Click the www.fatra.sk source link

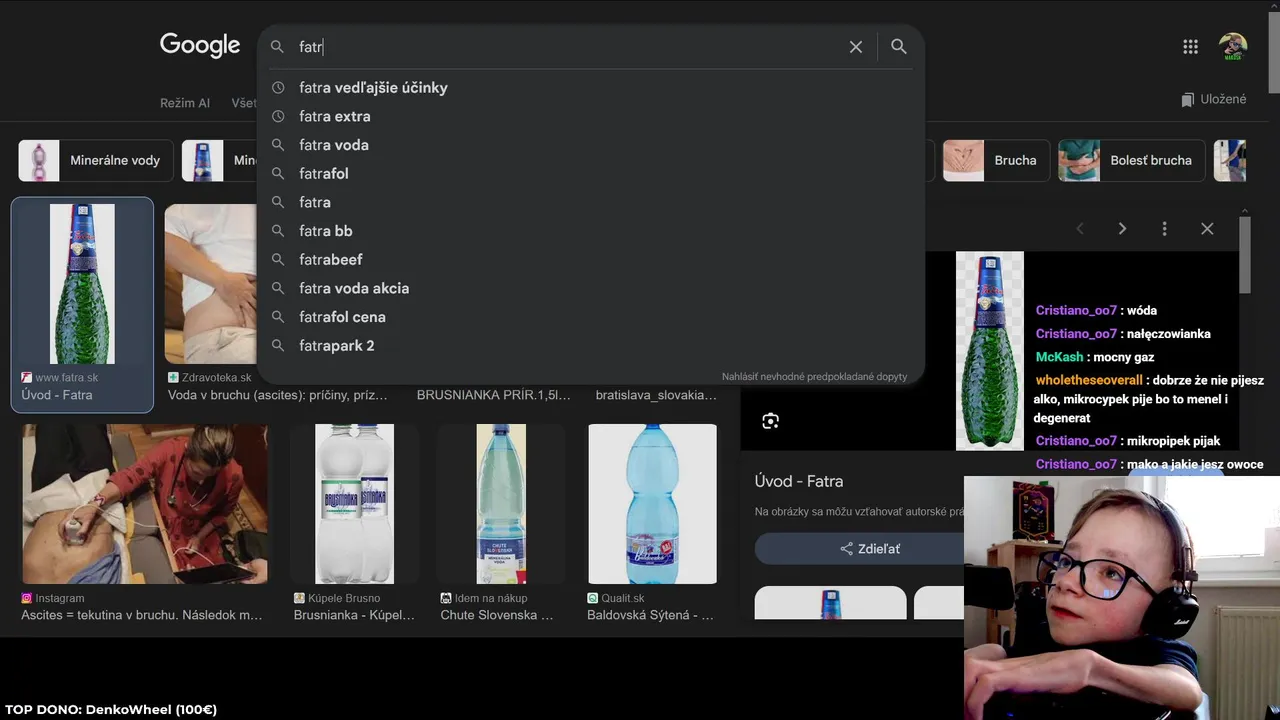point(66,378)
